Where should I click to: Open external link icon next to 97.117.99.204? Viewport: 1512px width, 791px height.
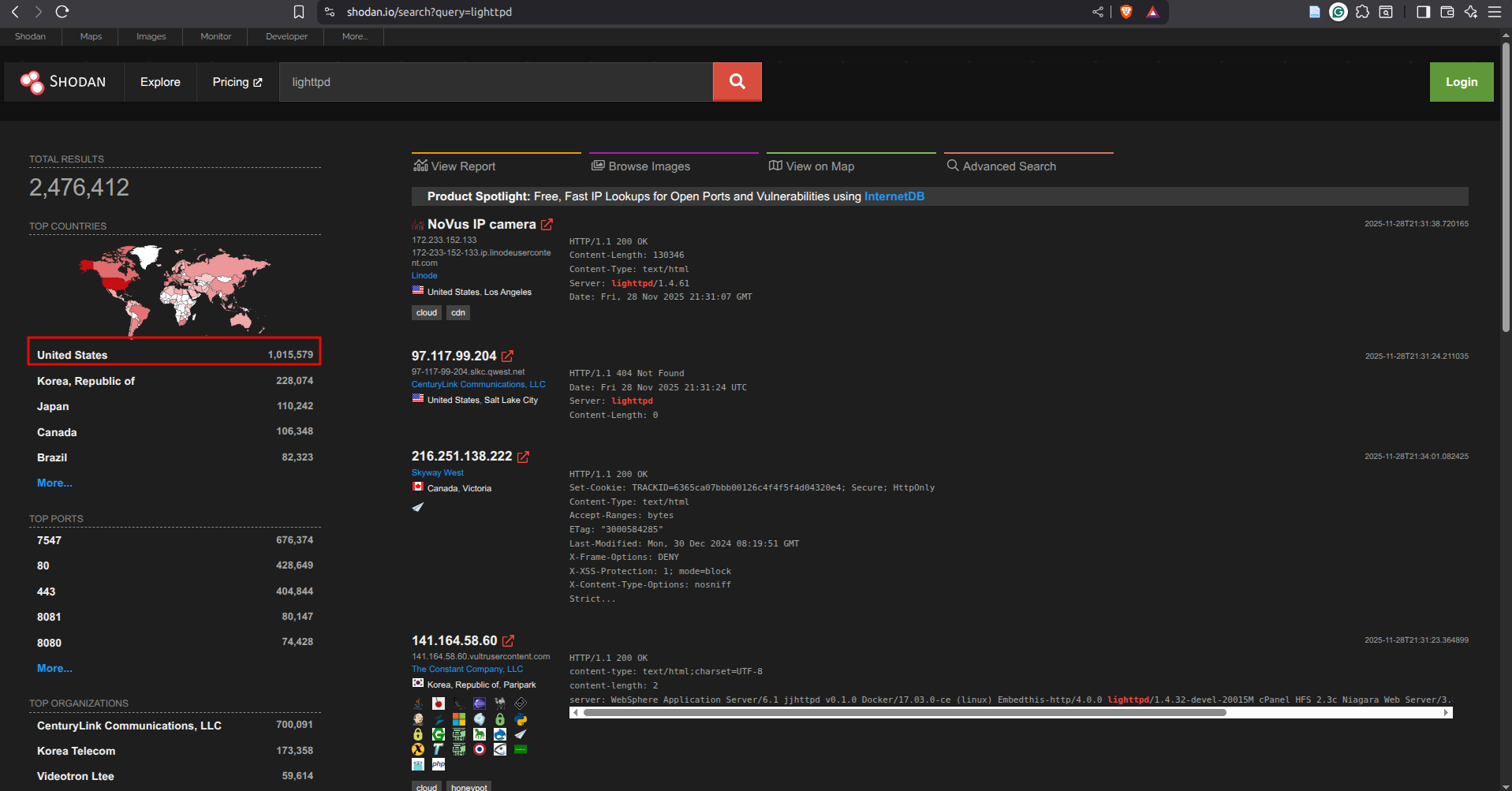tap(507, 356)
